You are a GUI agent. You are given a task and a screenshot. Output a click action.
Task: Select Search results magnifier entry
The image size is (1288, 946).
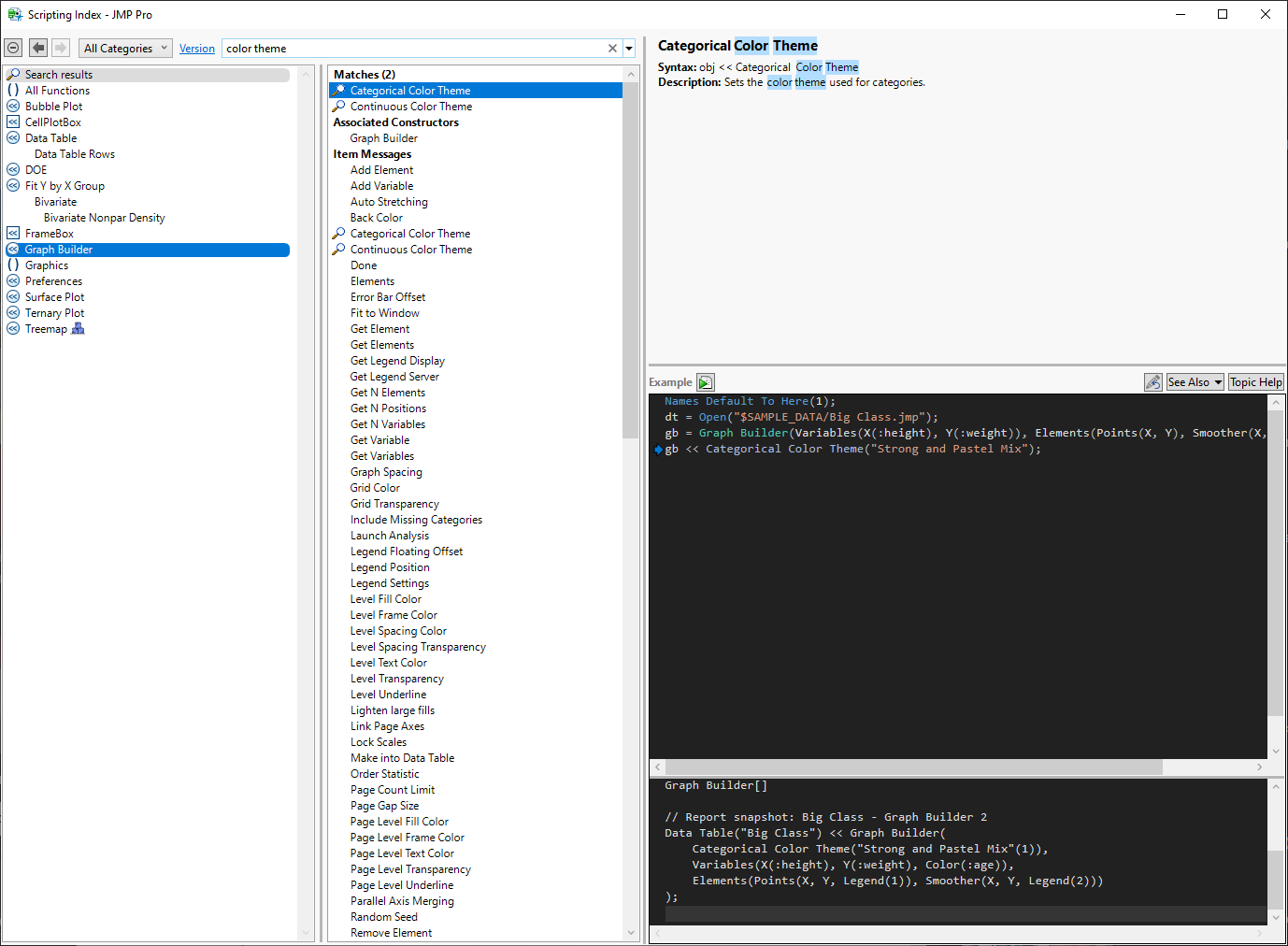58,75
